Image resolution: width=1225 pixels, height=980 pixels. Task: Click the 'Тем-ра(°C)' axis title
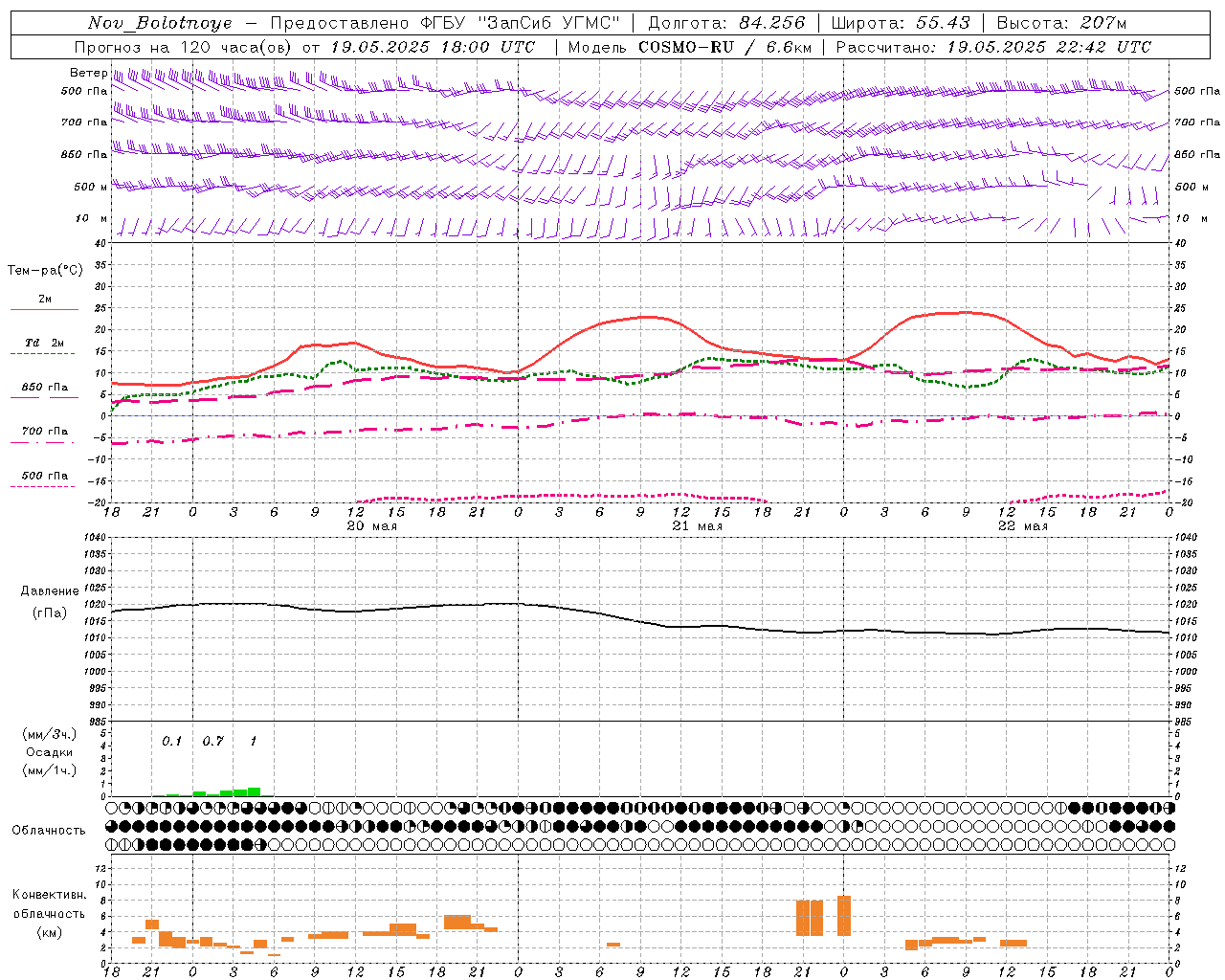(45, 271)
